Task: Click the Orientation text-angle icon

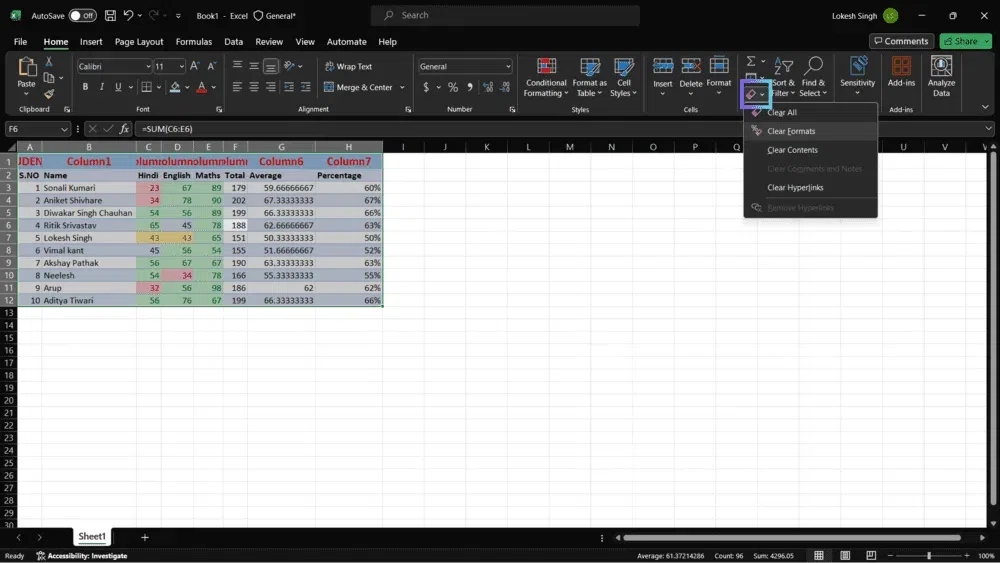Action: (290, 66)
